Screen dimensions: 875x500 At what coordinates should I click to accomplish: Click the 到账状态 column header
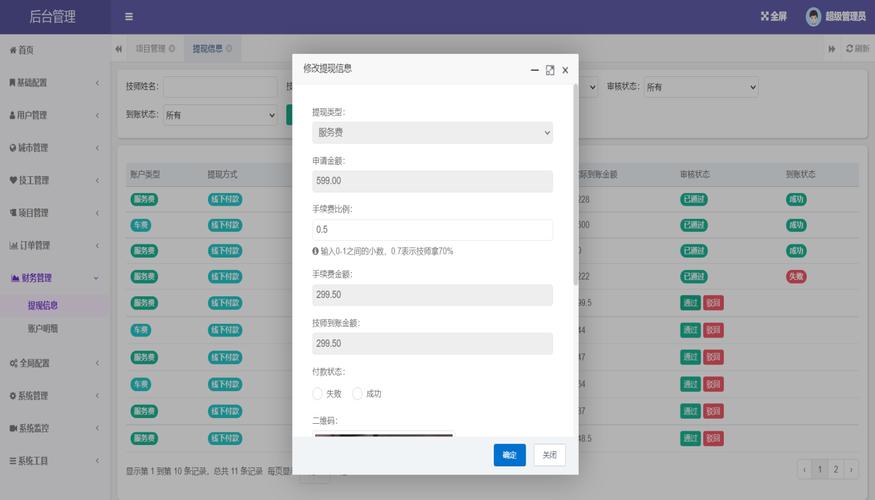800,175
